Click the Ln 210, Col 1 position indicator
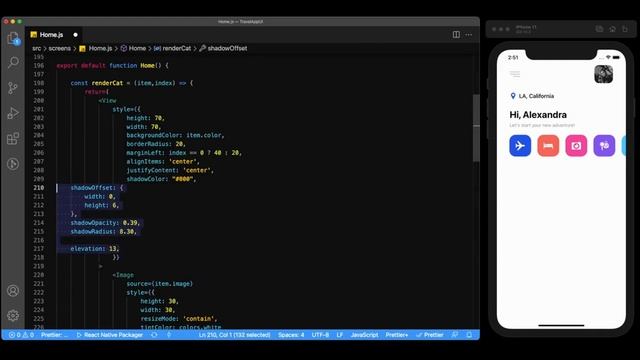The width and height of the screenshot is (640, 360). point(234,335)
